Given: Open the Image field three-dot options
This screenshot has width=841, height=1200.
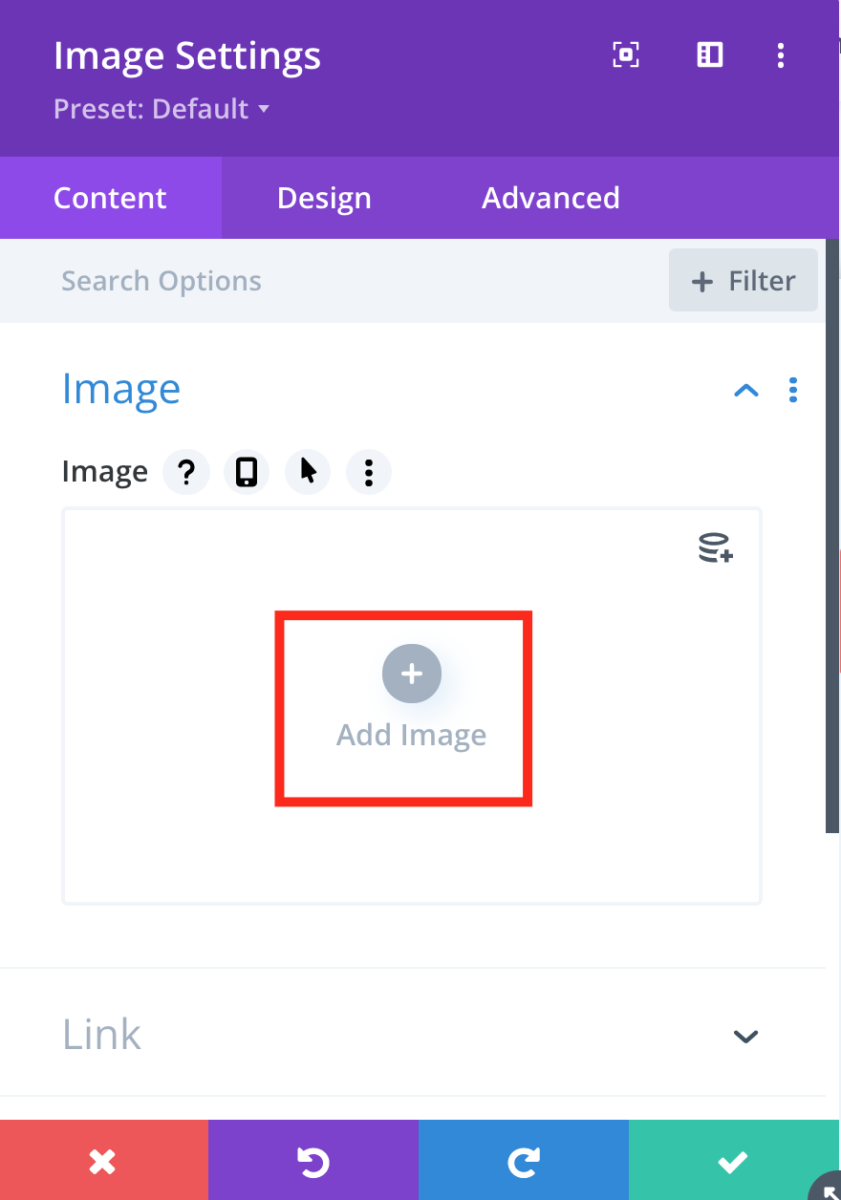Looking at the screenshot, I should 369,471.
